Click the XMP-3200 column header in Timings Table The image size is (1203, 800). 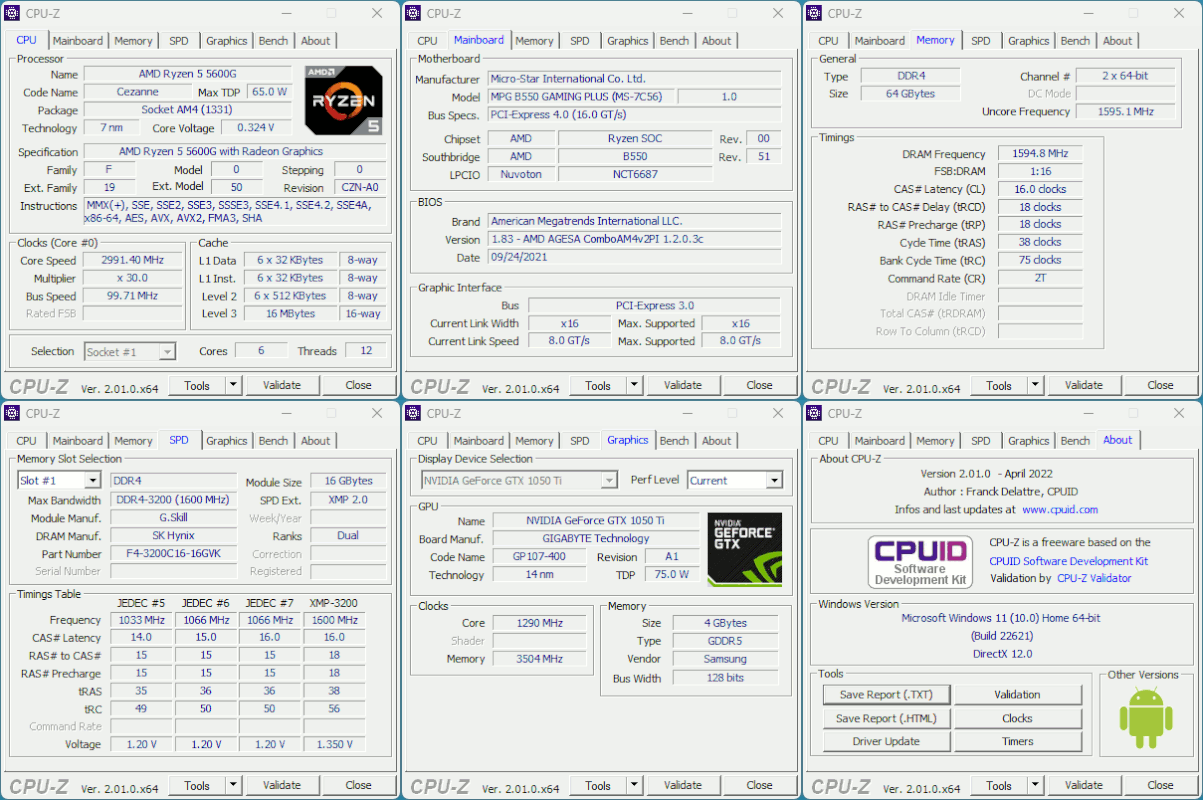tap(334, 603)
